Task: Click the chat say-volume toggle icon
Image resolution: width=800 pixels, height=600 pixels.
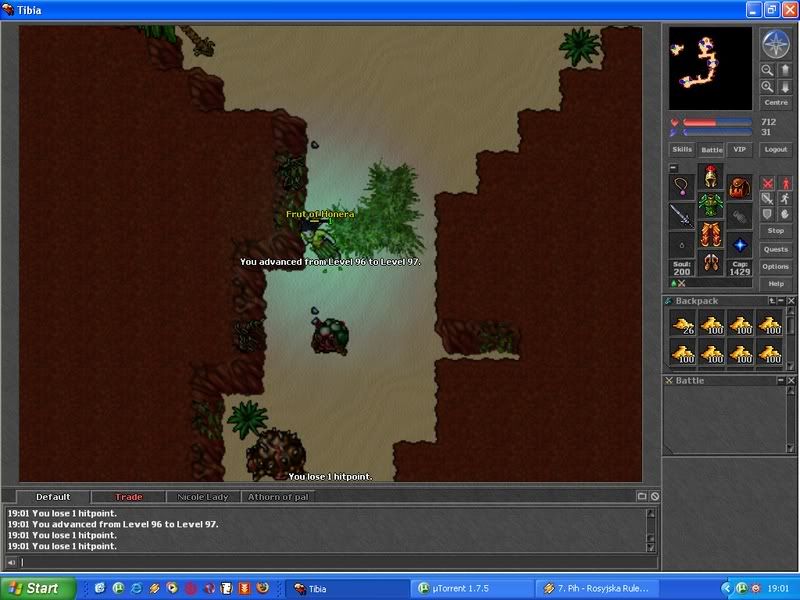Action: click(11, 562)
